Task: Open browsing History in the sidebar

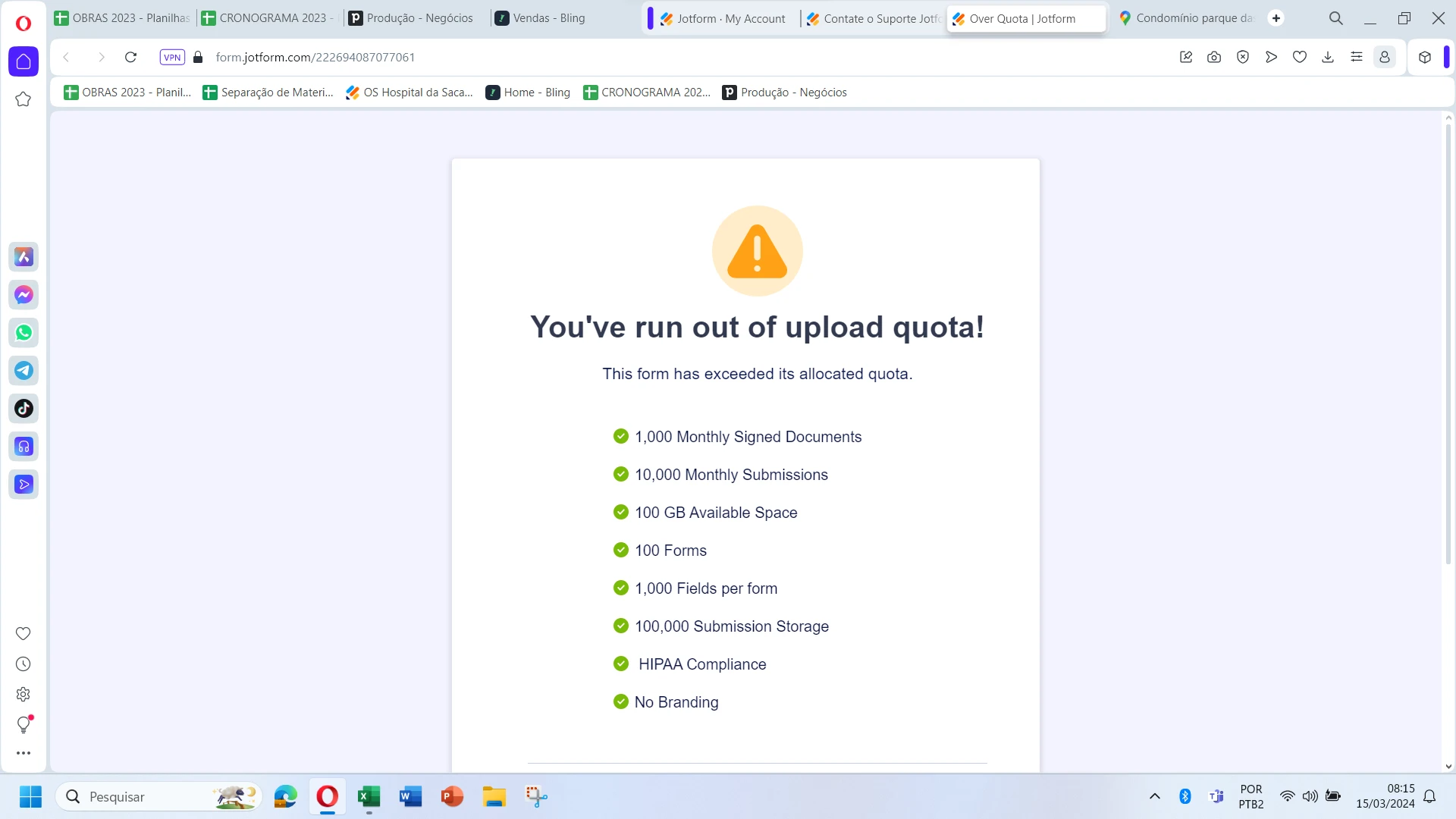Action: pos(24,664)
